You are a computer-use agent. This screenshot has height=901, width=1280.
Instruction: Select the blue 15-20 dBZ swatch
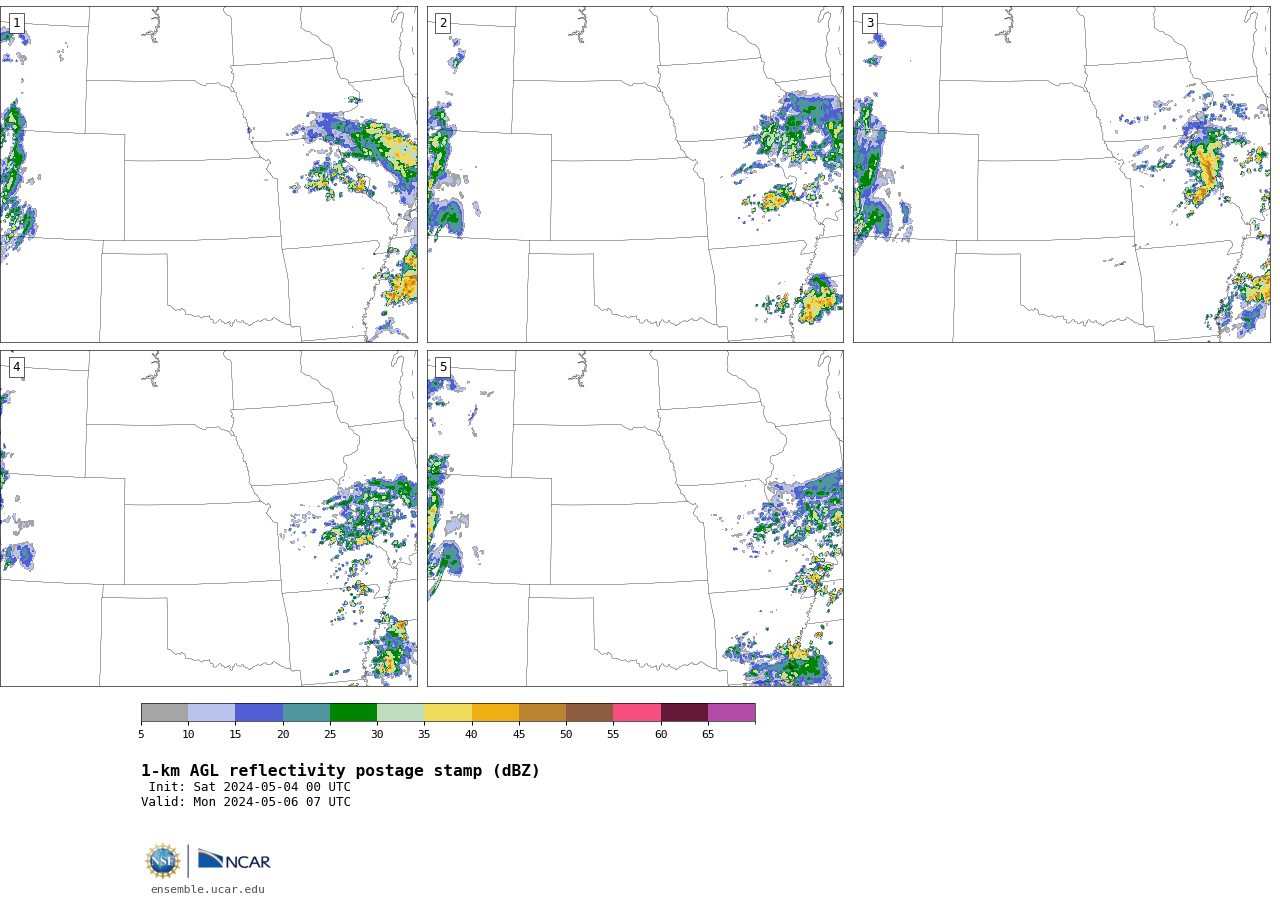tap(259, 713)
